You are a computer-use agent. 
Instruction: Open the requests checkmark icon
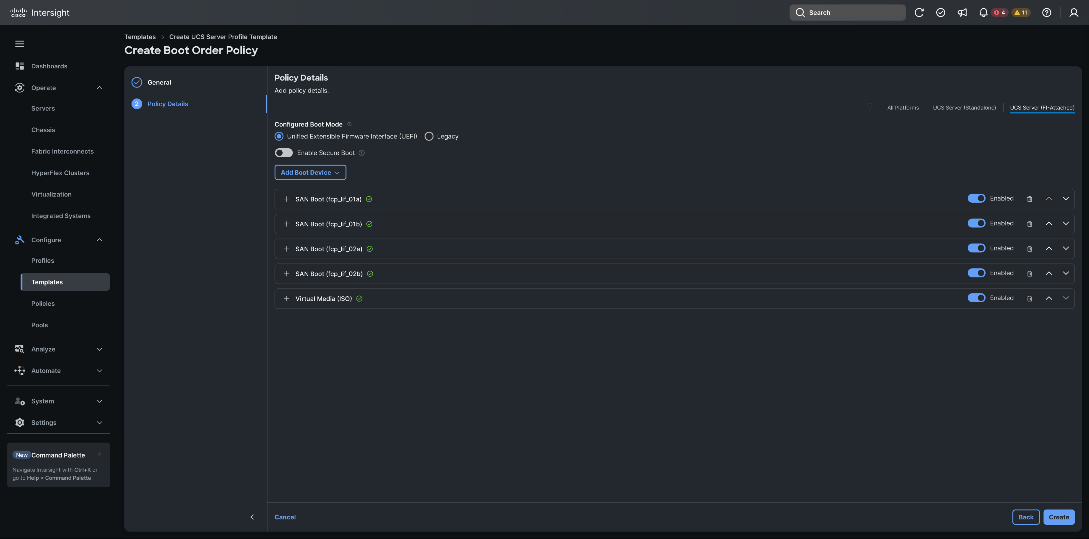pos(940,13)
